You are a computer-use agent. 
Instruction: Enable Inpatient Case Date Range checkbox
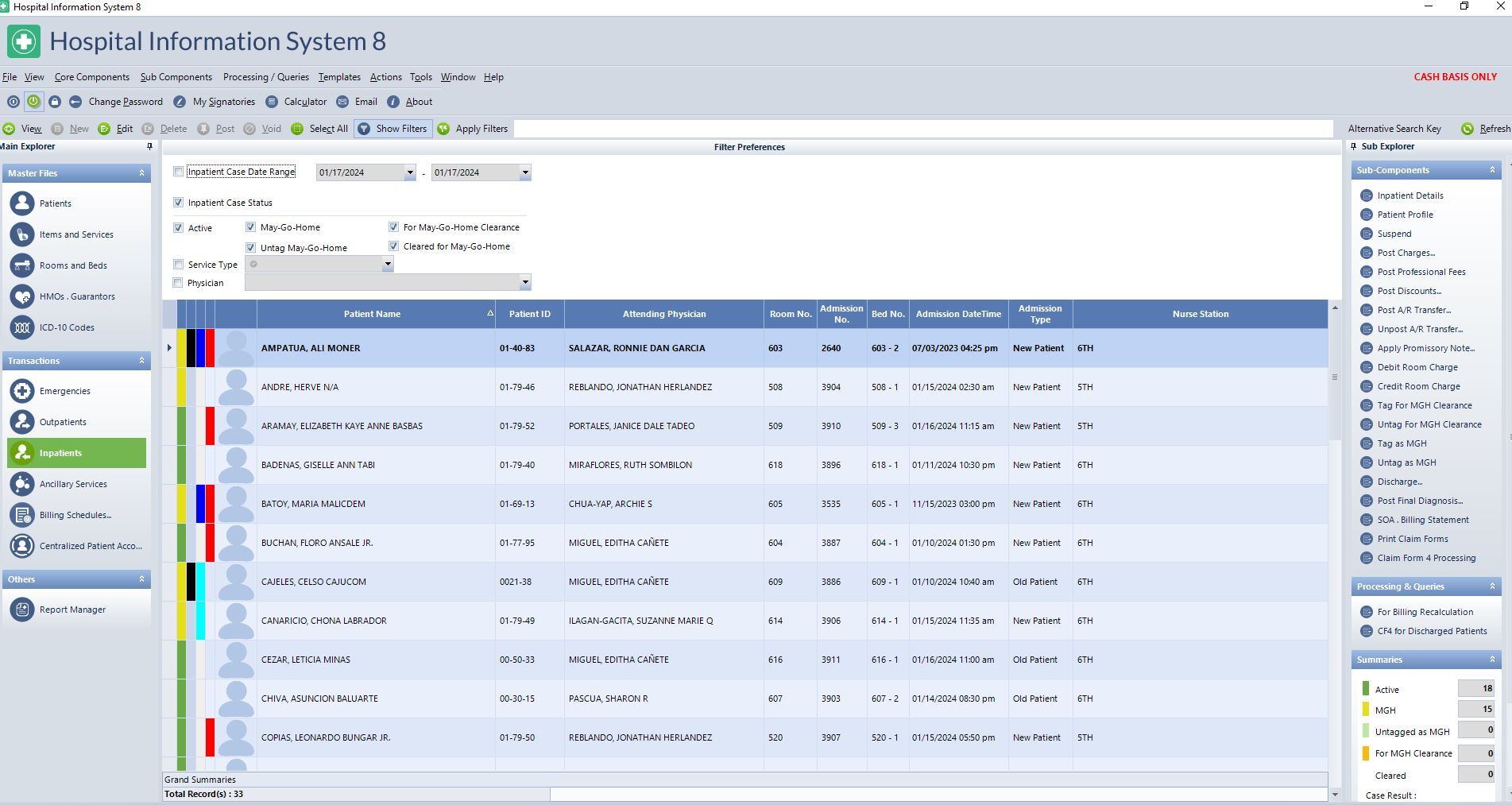(x=179, y=172)
